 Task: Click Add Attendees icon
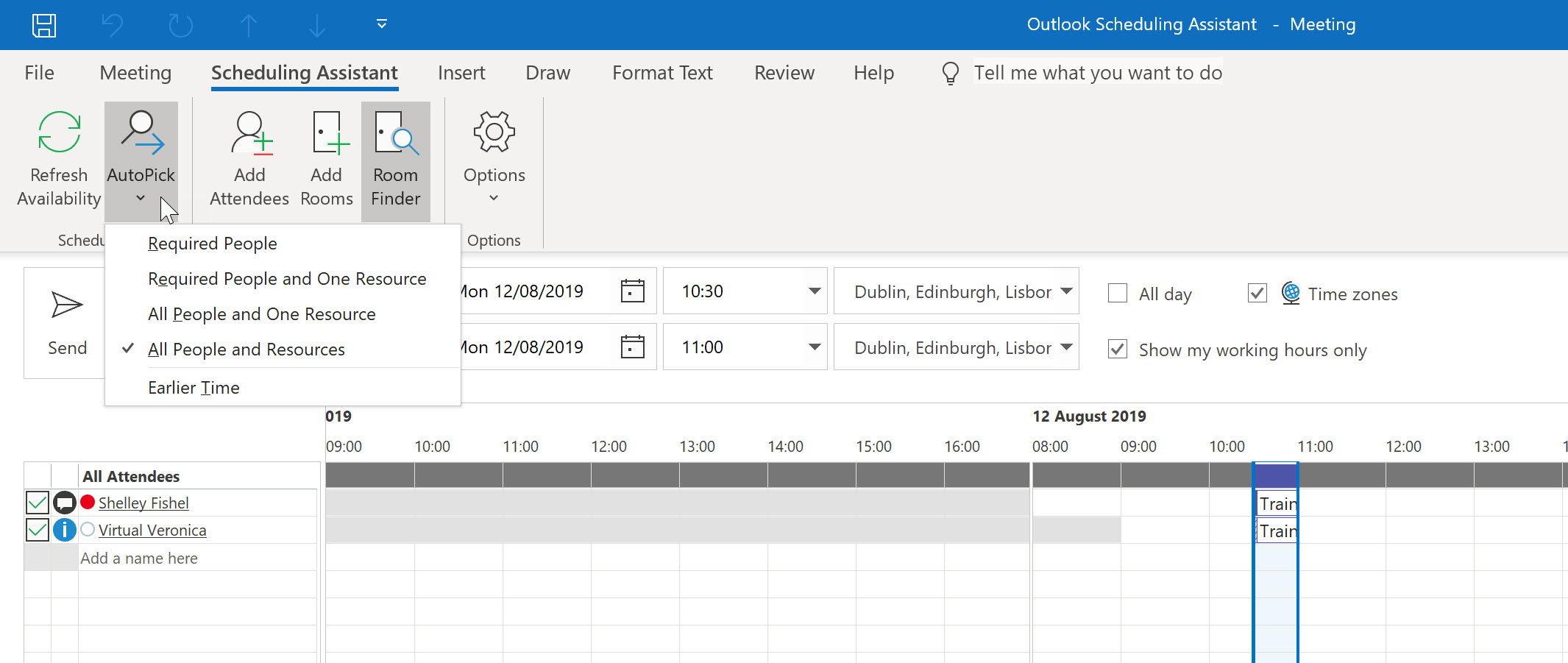252,133
